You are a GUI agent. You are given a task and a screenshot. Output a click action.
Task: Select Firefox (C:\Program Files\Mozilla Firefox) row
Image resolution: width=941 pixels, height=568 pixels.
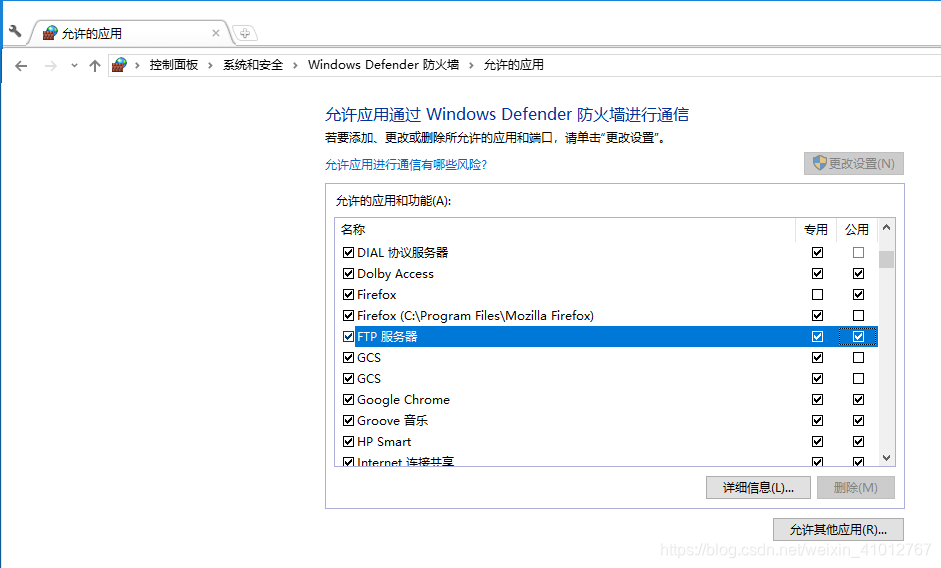pyautogui.click(x=475, y=316)
